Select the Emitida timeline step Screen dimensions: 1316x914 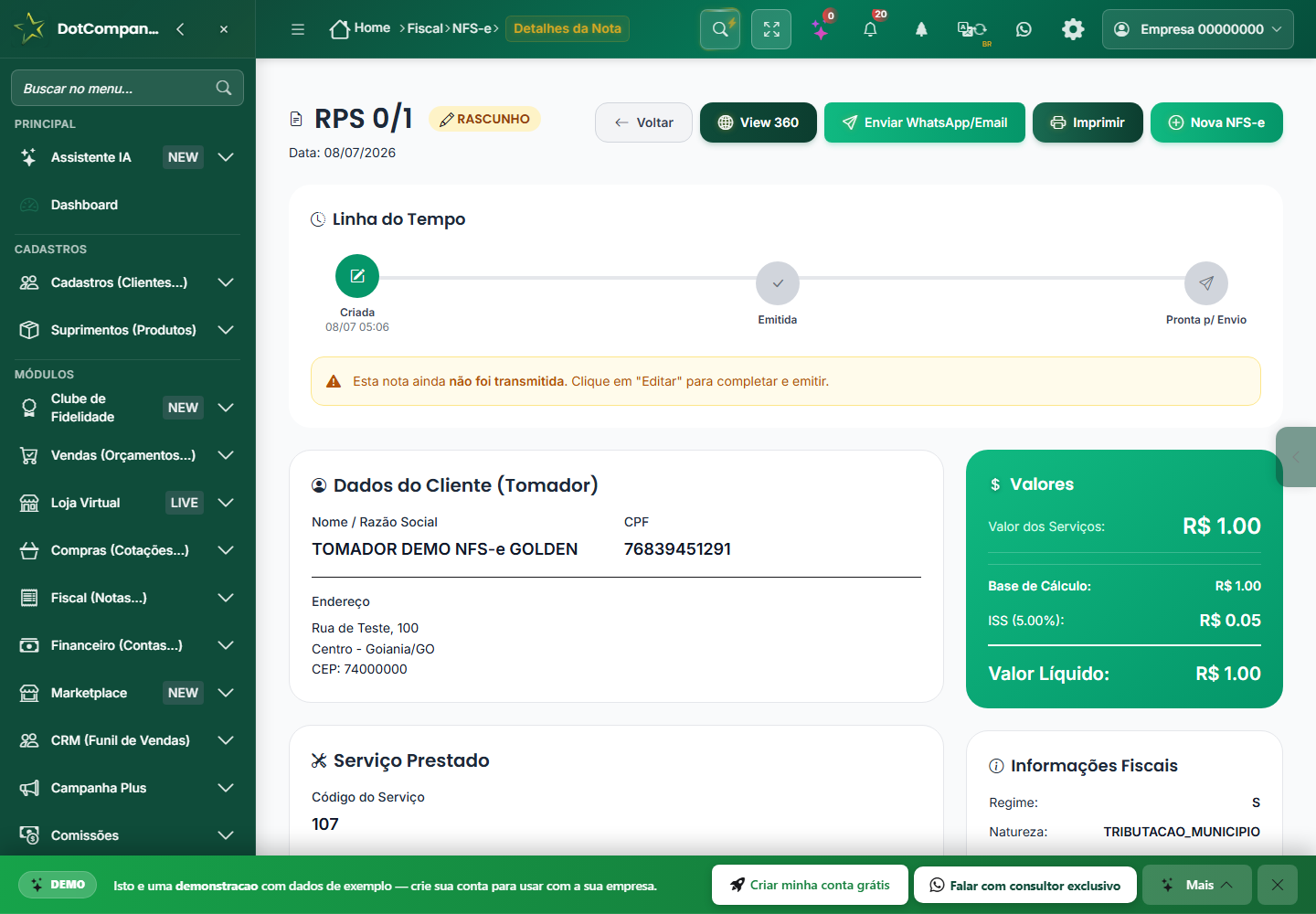(x=778, y=283)
